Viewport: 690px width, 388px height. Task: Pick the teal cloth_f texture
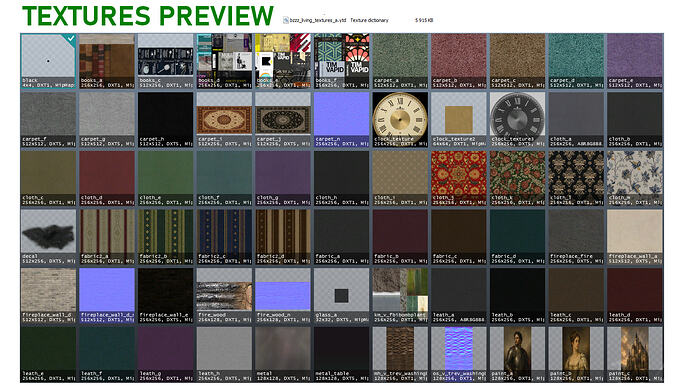(x=224, y=178)
